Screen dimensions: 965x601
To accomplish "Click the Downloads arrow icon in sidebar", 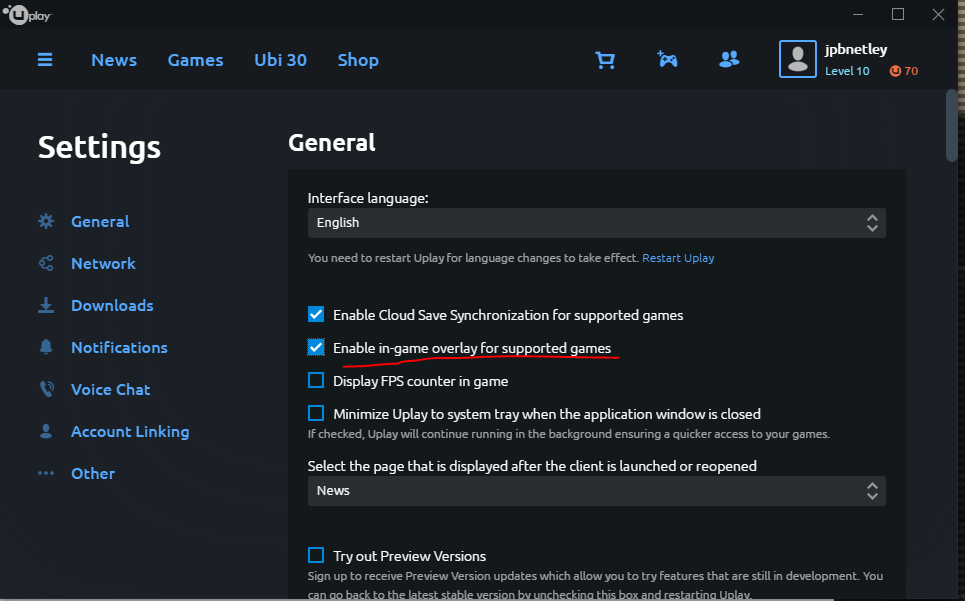I will 46,305.
